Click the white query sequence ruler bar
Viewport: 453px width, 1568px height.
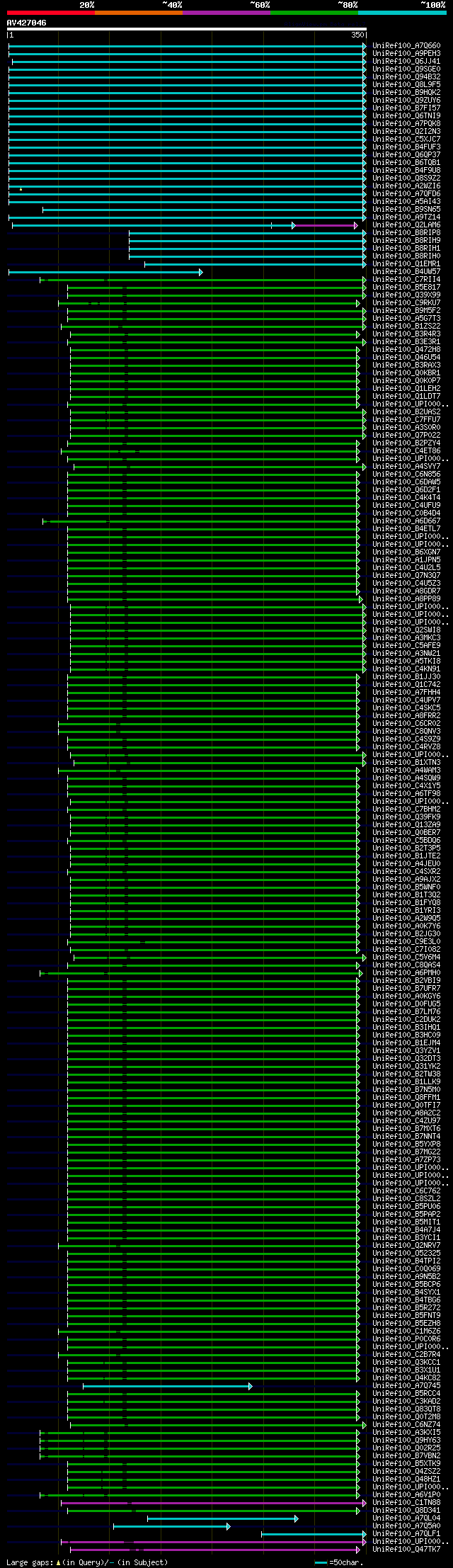pos(186,29)
